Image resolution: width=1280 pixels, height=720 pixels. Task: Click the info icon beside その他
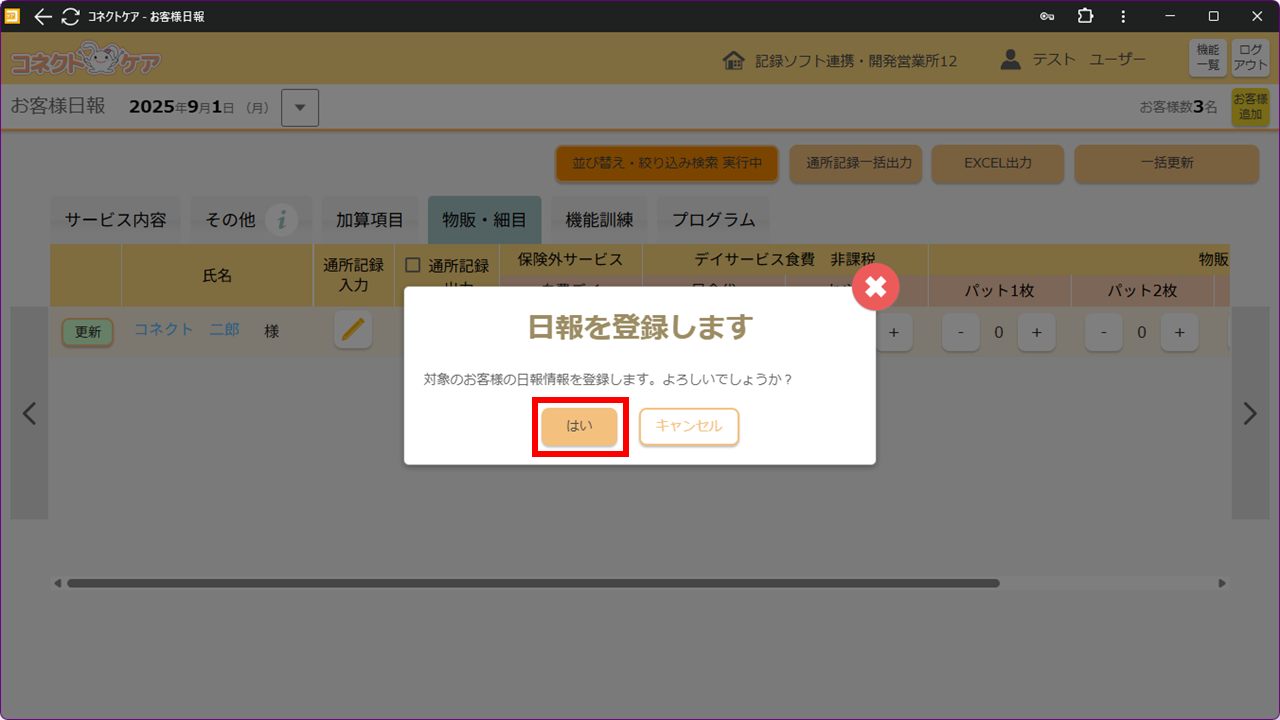click(283, 220)
